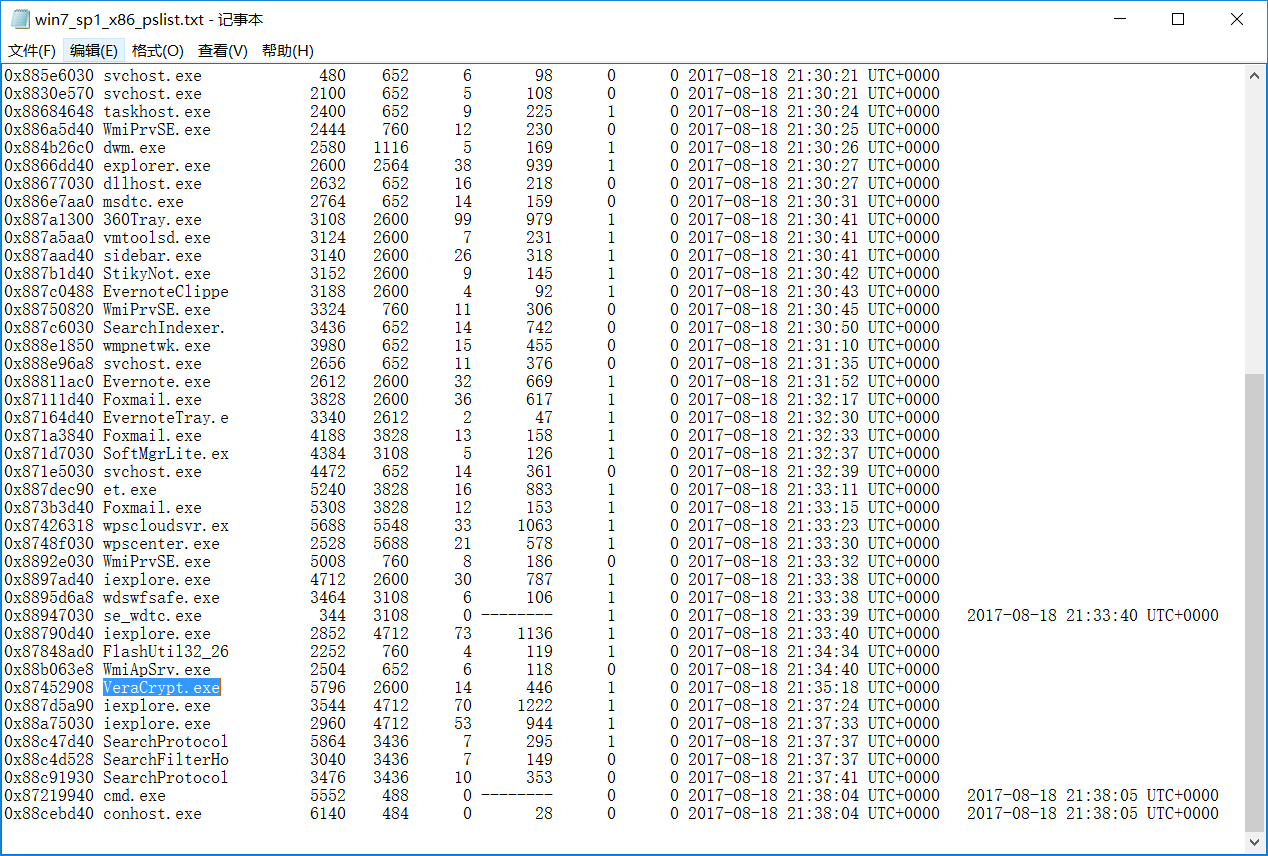Place cursor on explorer.exe process name
Image resolution: width=1268 pixels, height=856 pixels.
(x=157, y=166)
